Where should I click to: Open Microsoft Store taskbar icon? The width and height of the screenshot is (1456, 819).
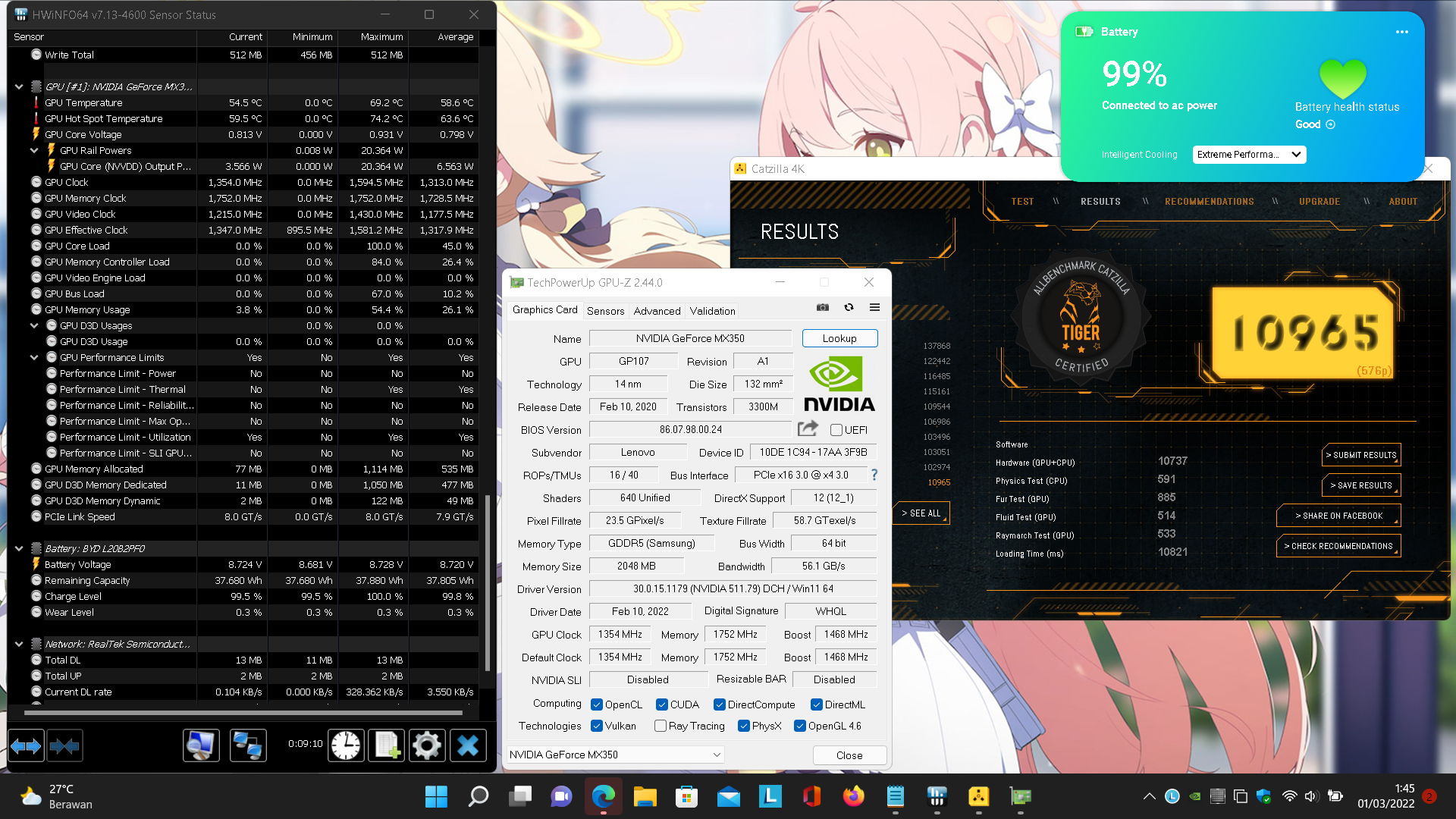[686, 796]
